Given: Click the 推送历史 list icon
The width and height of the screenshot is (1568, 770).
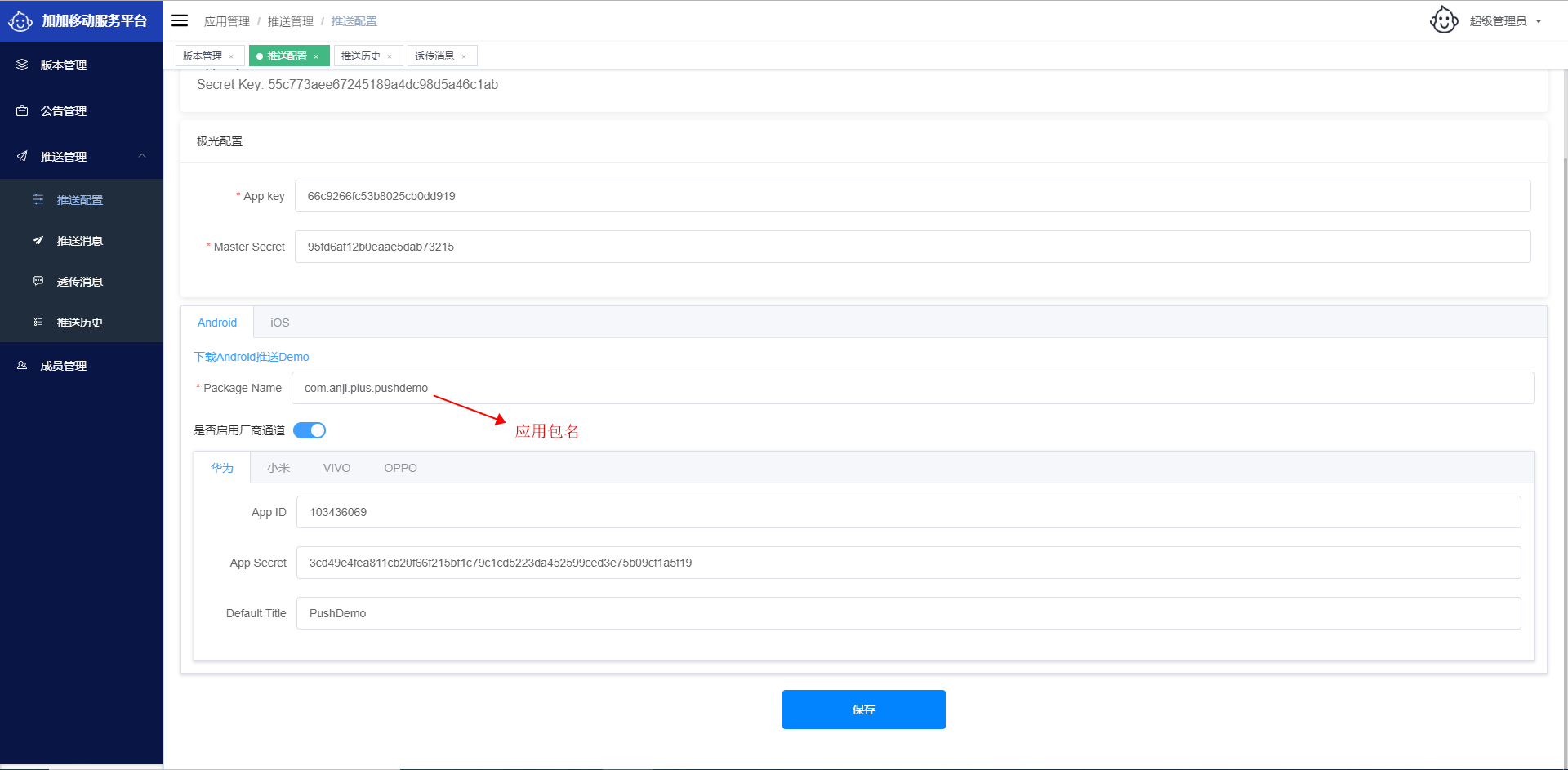Looking at the screenshot, I should coord(38,322).
